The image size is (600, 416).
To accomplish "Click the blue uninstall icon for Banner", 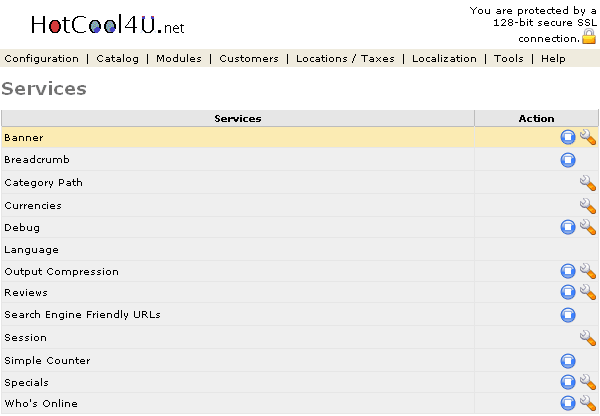I will click(x=568, y=138).
